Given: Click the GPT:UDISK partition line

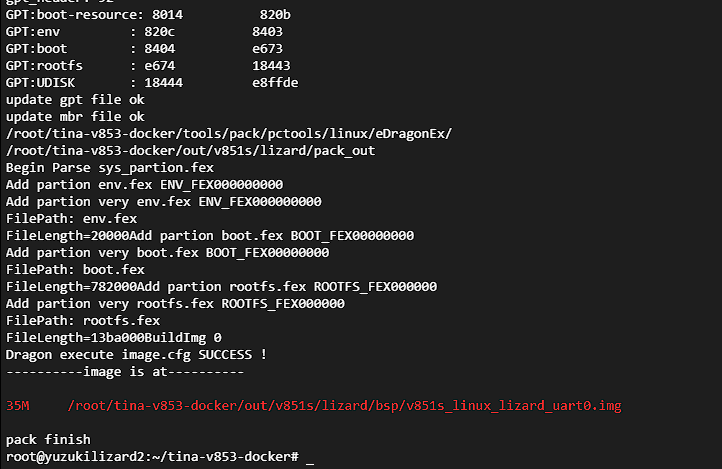Looking at the screenshot, I should (x=151, y=82).
